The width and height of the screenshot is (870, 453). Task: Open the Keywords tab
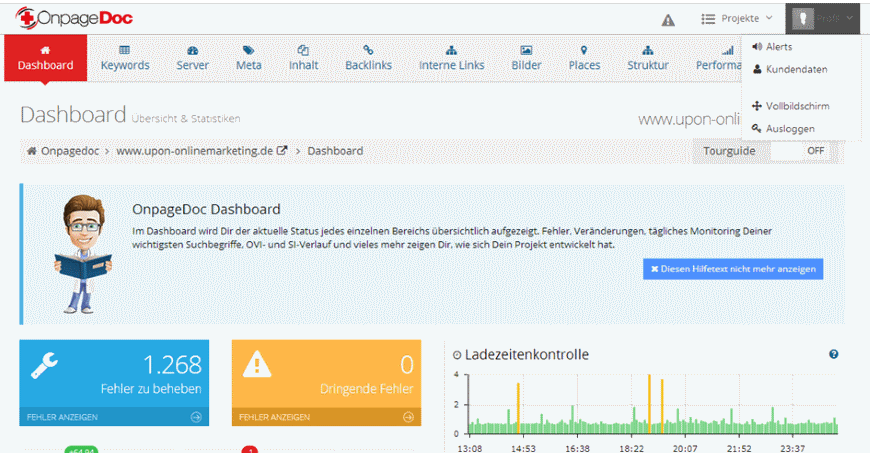tap(125, 58)
